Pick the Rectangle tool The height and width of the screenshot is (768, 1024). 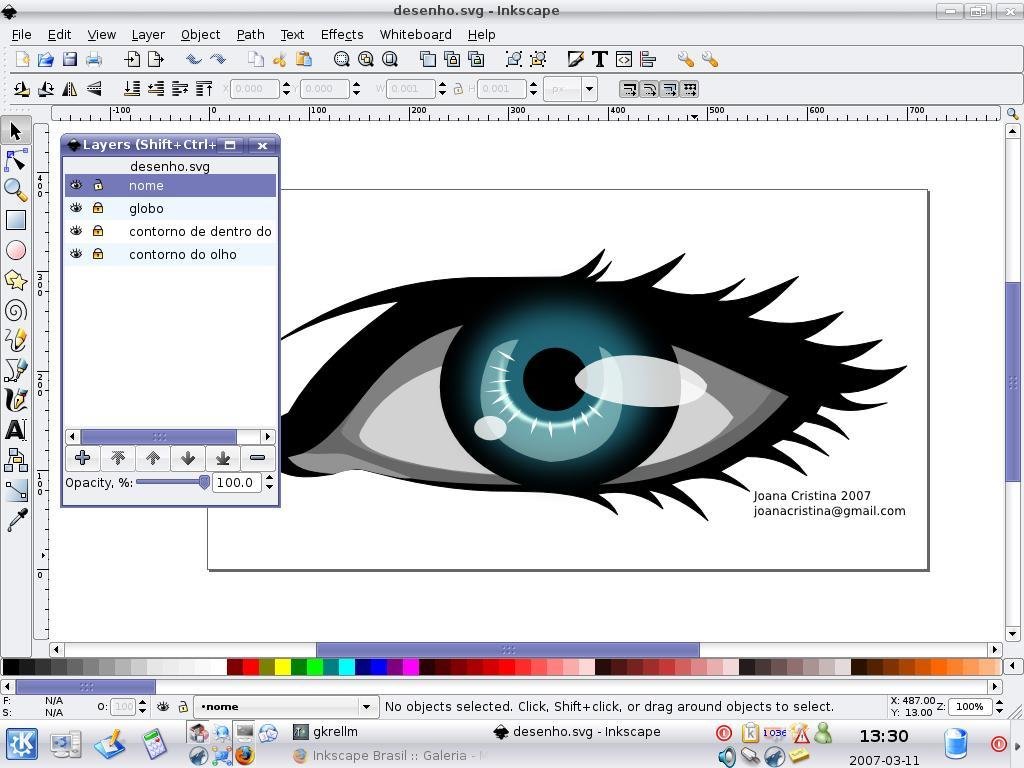click(16, 220)
